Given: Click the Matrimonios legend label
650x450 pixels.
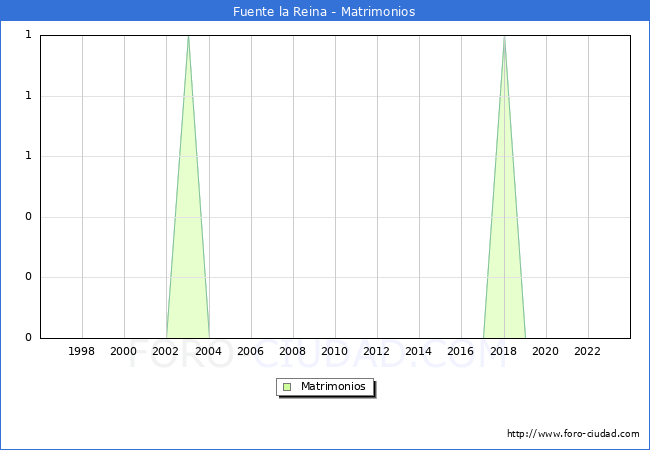Looking at the screenshot, I should (334, 387).
